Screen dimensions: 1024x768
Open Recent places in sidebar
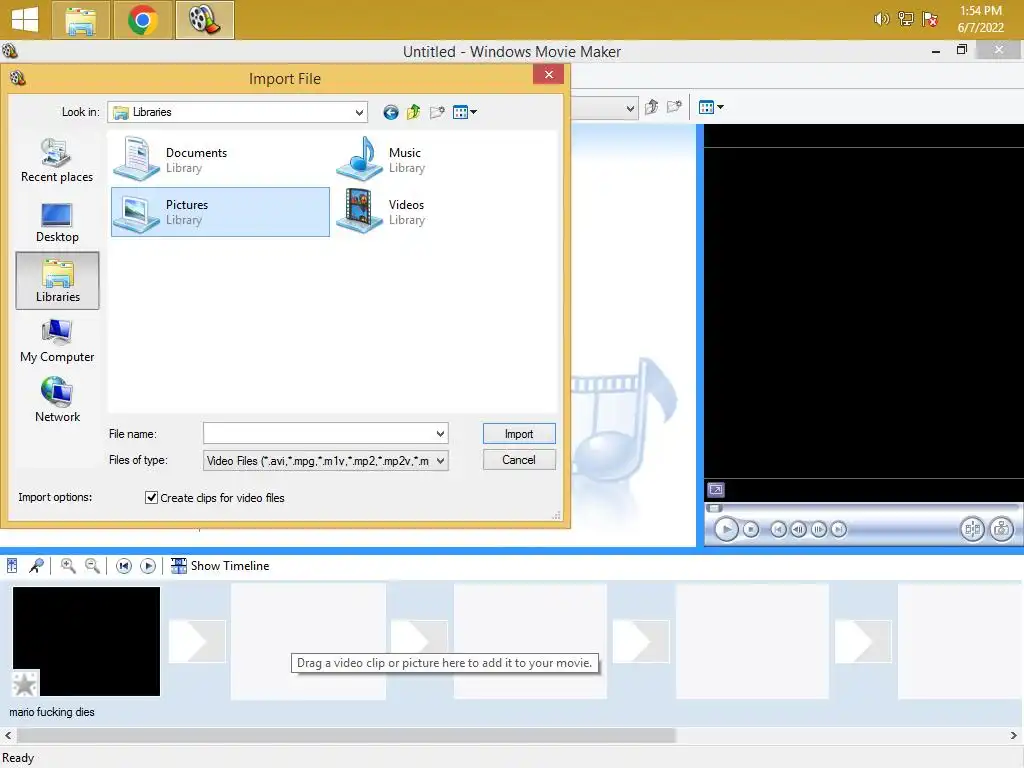[x=57, y=161]
